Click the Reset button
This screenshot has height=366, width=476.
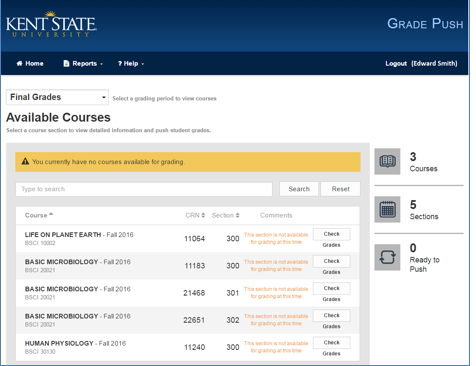340,189
